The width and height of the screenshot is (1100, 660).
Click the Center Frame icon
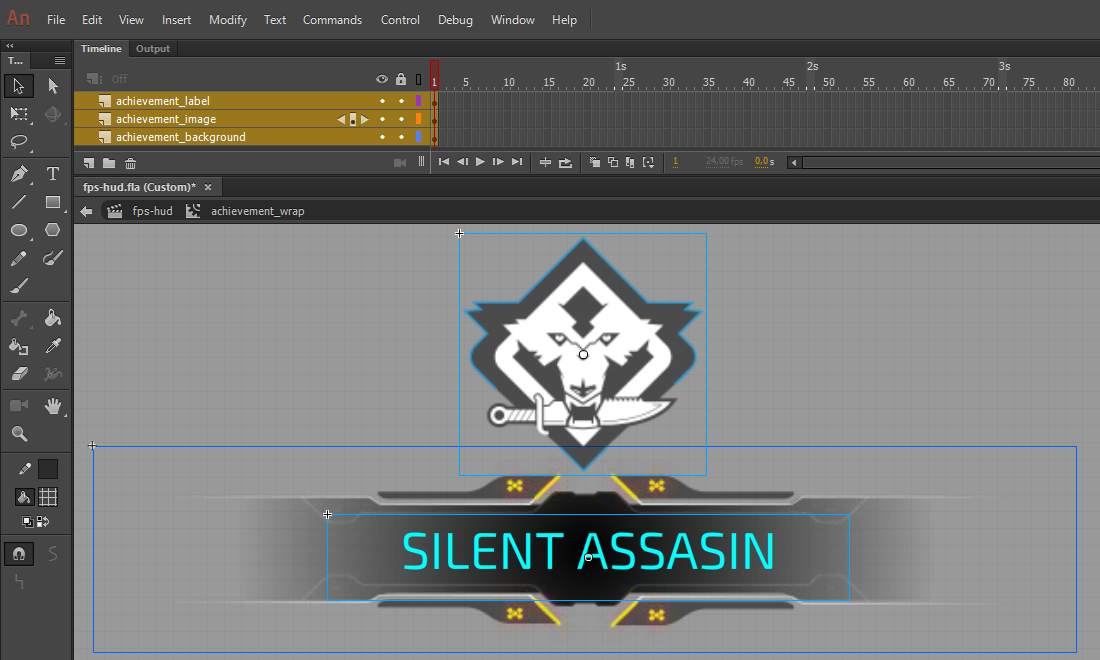[x=545, y=162]
